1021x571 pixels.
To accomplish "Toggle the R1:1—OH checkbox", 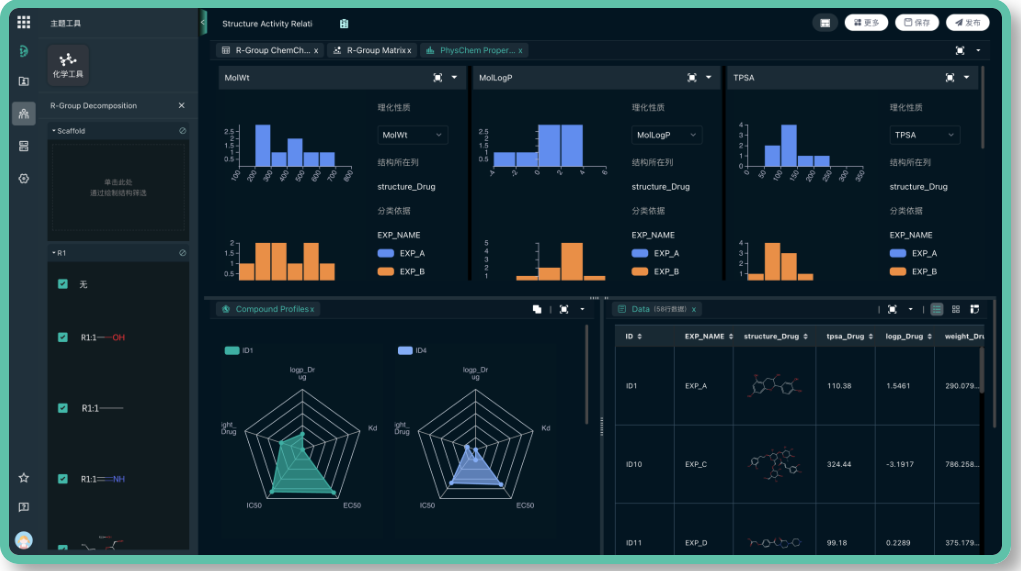I will coord(63,338).
